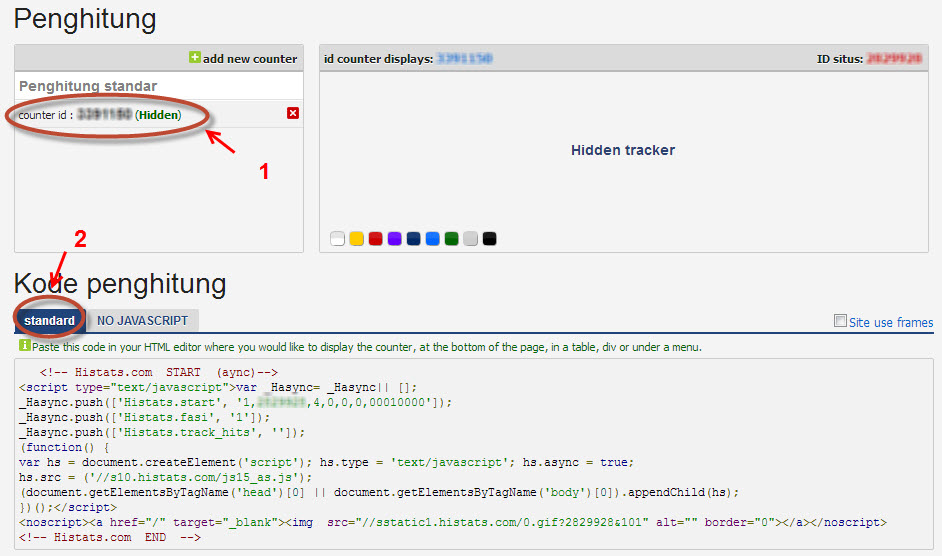Image resolution: width=942 pixels, height=556 pixels.
Task: Pick the green color swatch
Action: click(x=451, y=239)
